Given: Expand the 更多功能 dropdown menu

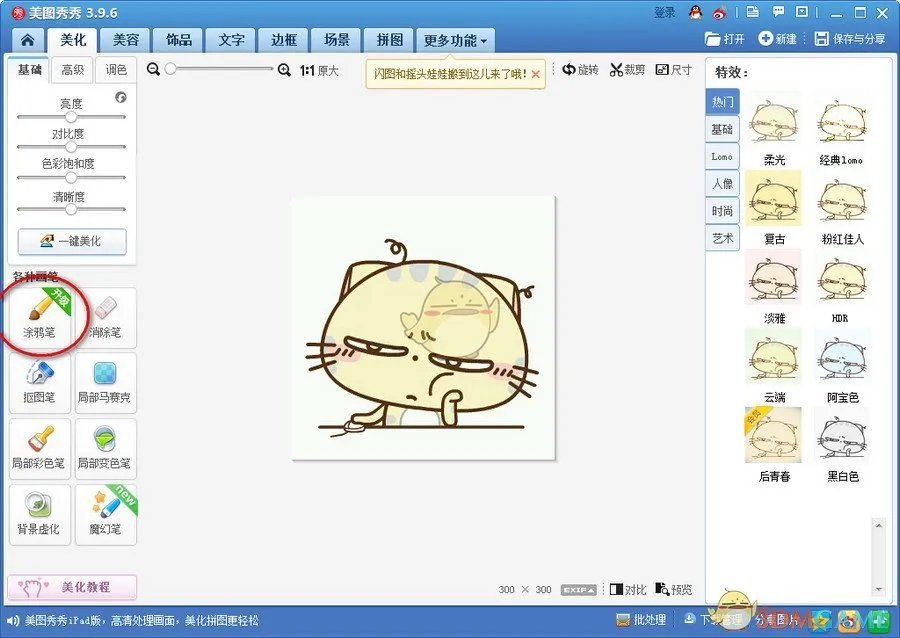Looking at the screenshot, I should point(455,41).
